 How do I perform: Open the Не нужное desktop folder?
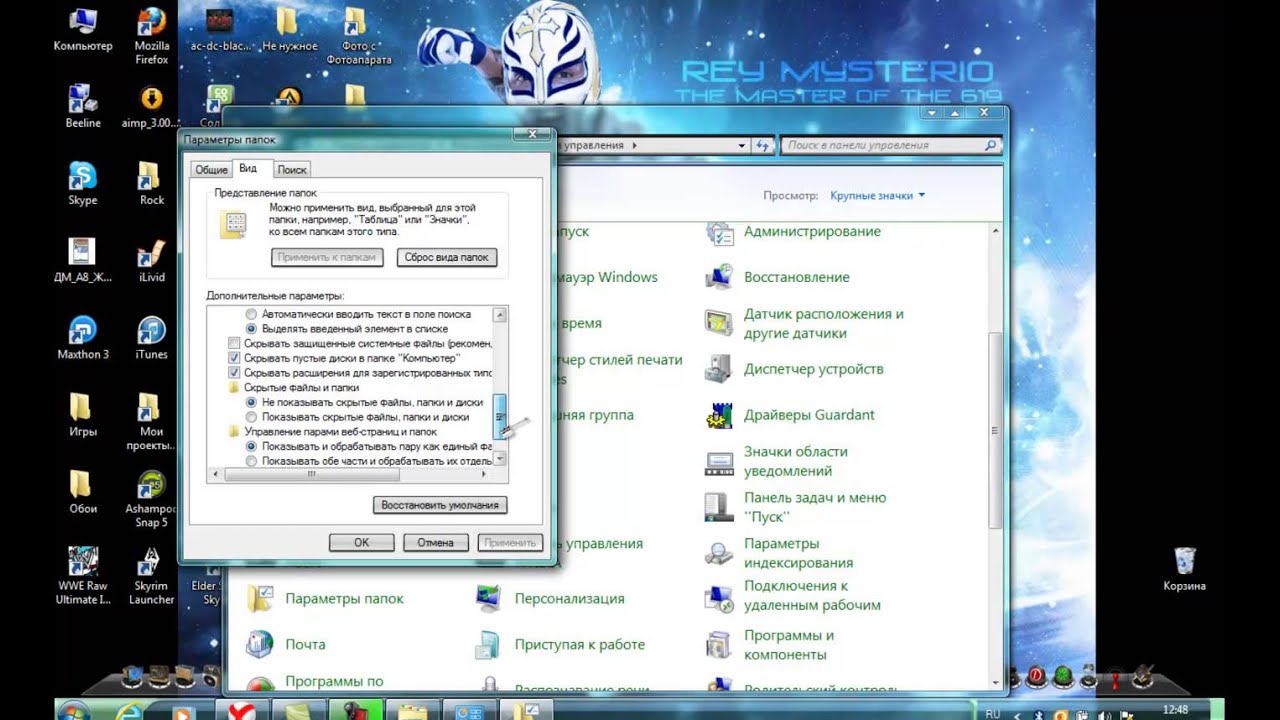coord(289,29)
